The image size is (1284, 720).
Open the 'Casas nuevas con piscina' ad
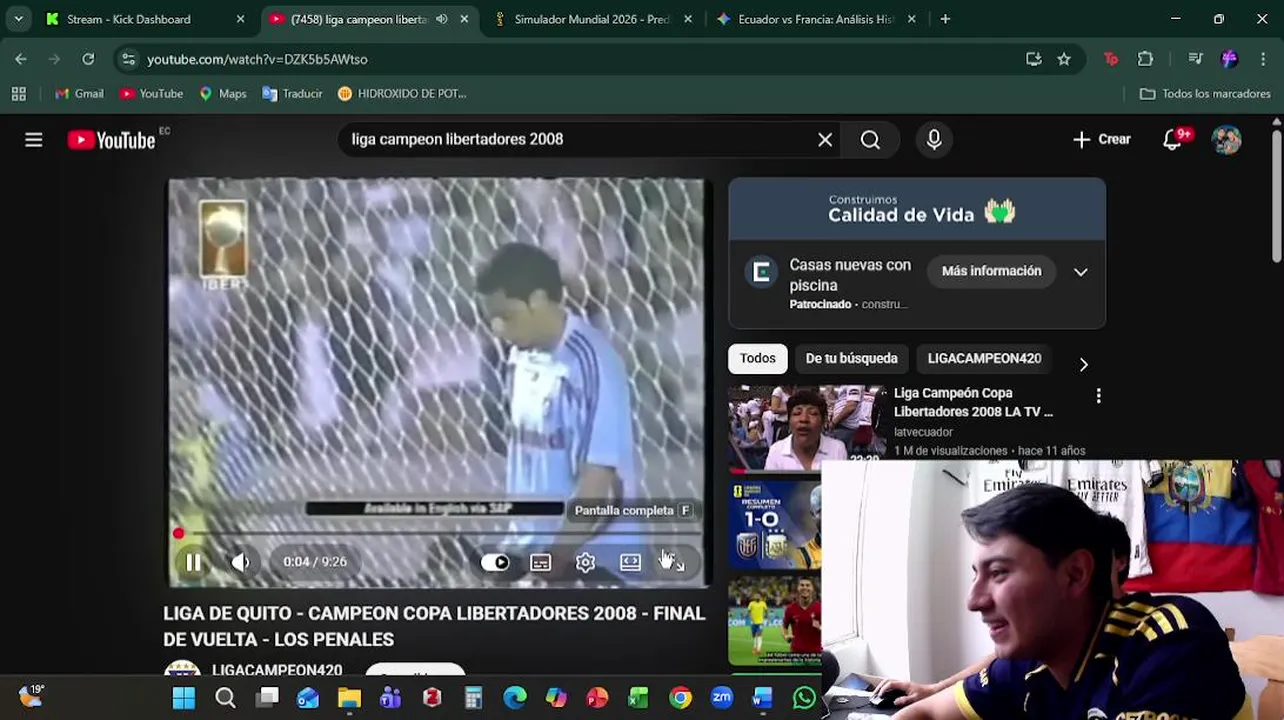[x=850, y=275]
